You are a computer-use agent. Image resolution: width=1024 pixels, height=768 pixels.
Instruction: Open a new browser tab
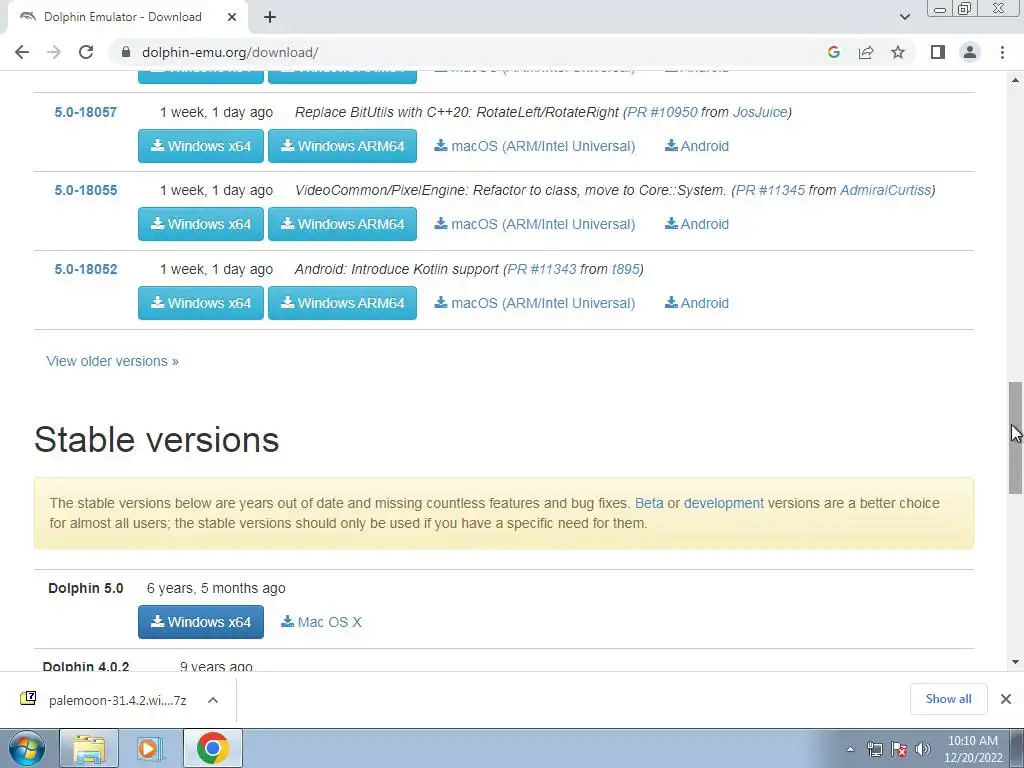270,17
